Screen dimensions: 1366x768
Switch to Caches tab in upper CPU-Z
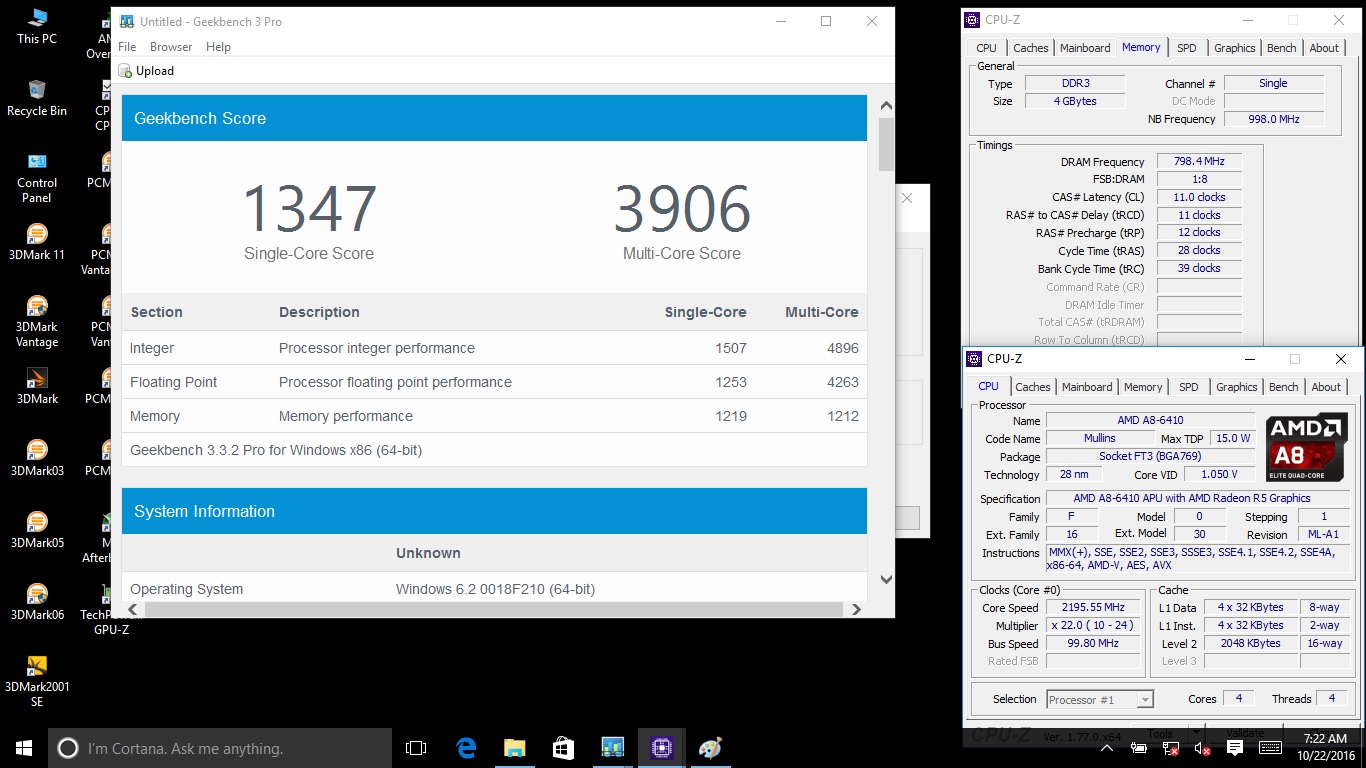(x=1030, y=48)
